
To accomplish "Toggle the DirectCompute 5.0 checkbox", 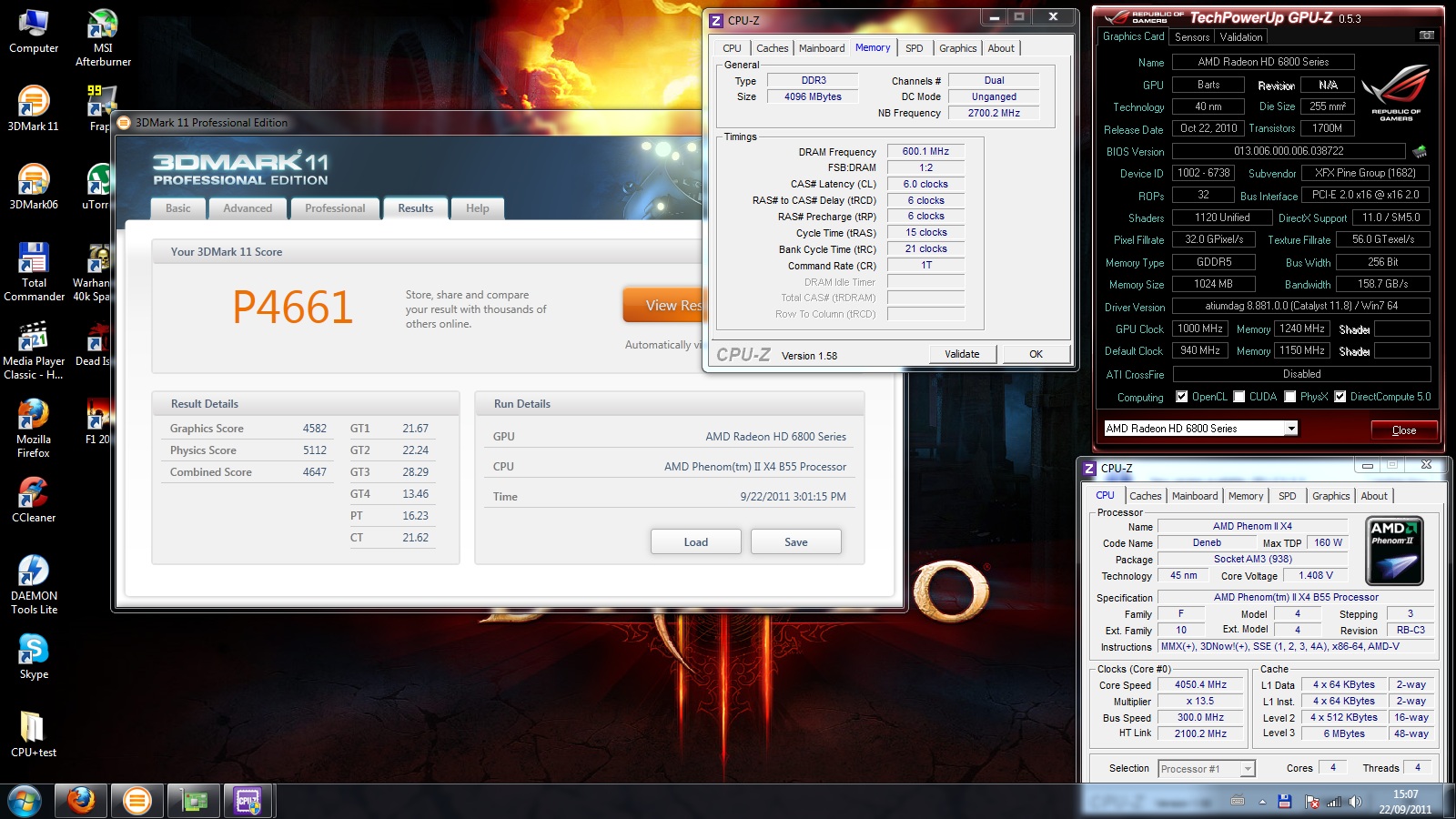I will [1340, 397].
